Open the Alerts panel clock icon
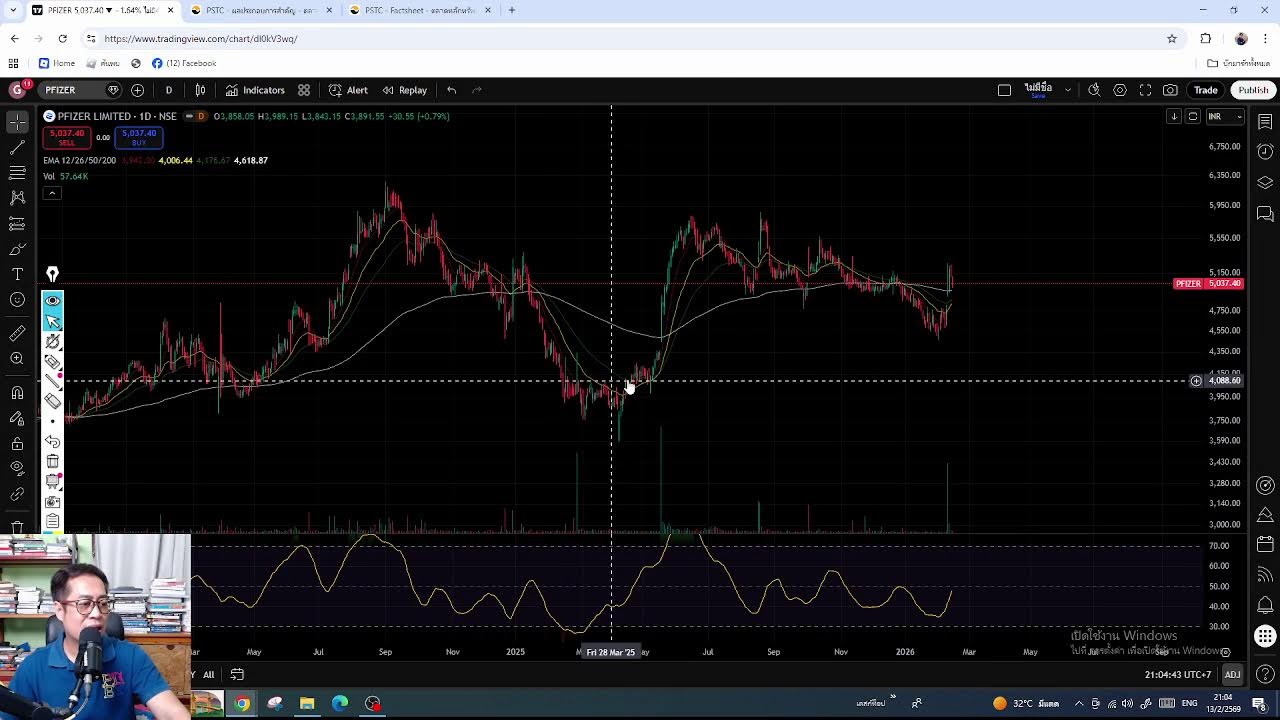1280x720 pixels. [1265, 152]
